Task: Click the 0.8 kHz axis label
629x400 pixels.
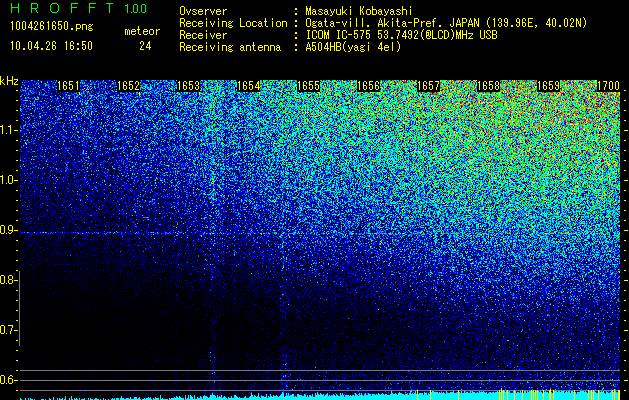Action: (x=7, y=280)
